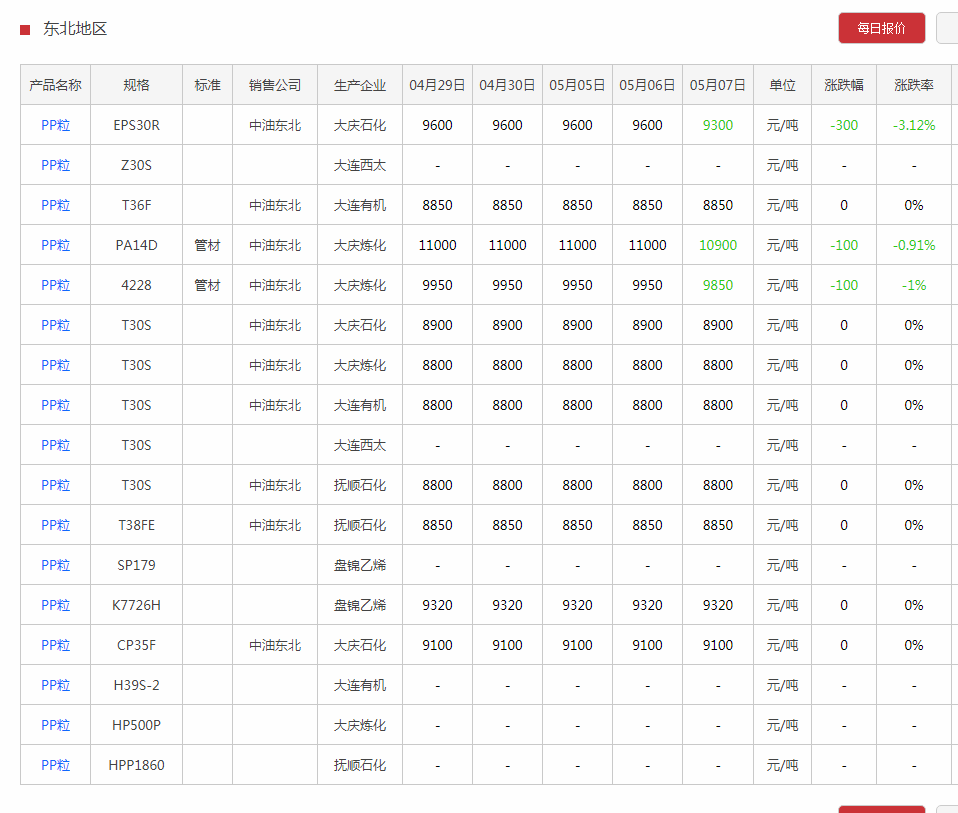Image resolution: width=958 pixels, height=813 pixels.
Task: Click the 05月05日 column header
Action: pos(577,85)
